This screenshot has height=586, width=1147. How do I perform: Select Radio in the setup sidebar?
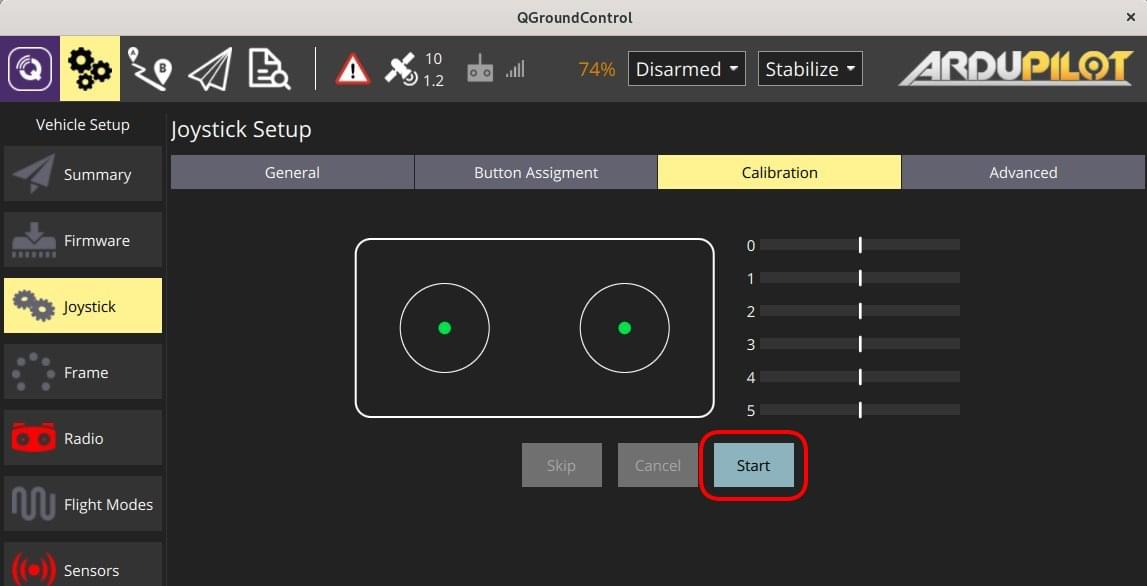click(x=82, y=438)
